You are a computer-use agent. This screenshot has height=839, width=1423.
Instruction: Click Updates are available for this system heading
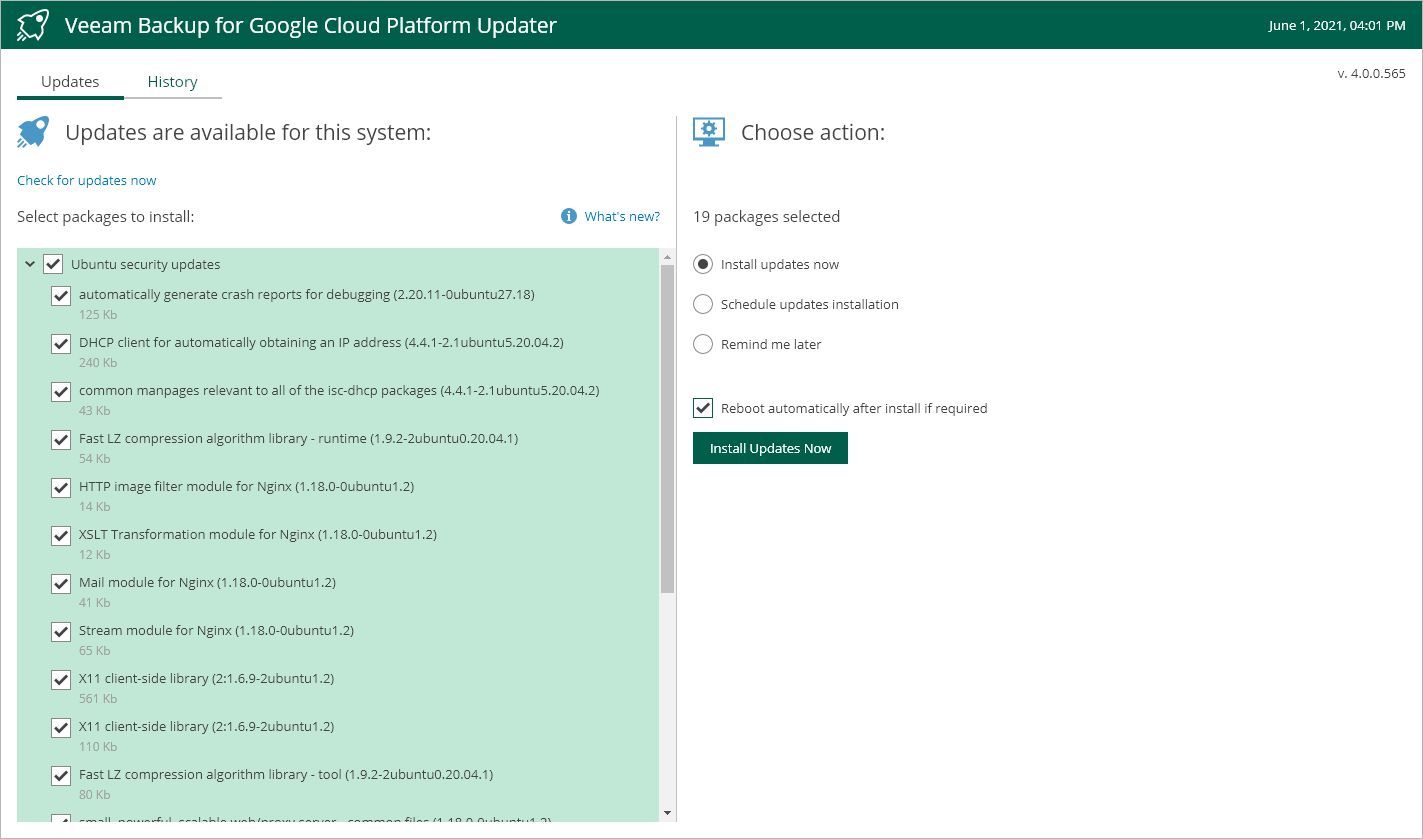tap(248, 132)
